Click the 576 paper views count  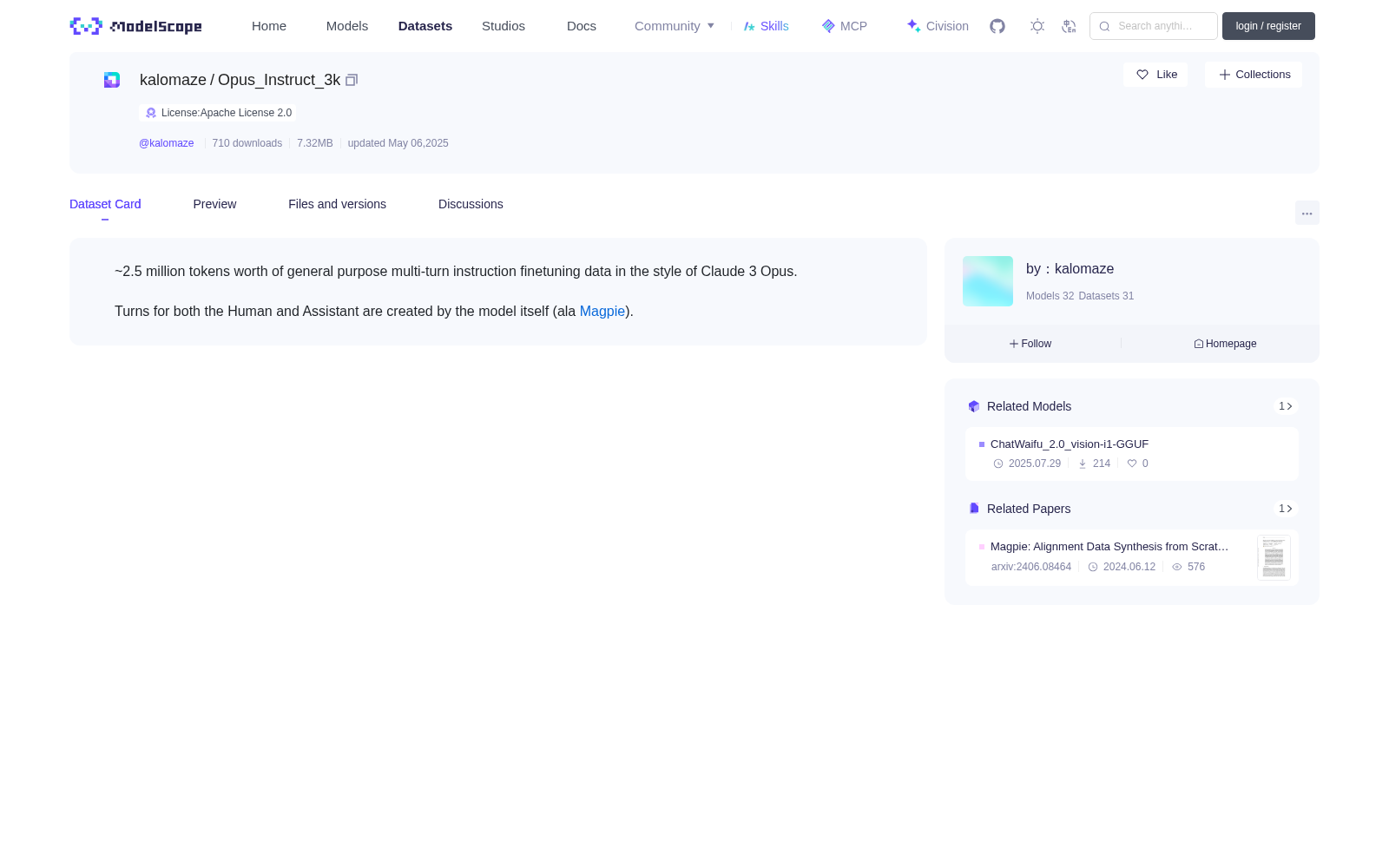pyautogui.click(x=1196, y=567)
